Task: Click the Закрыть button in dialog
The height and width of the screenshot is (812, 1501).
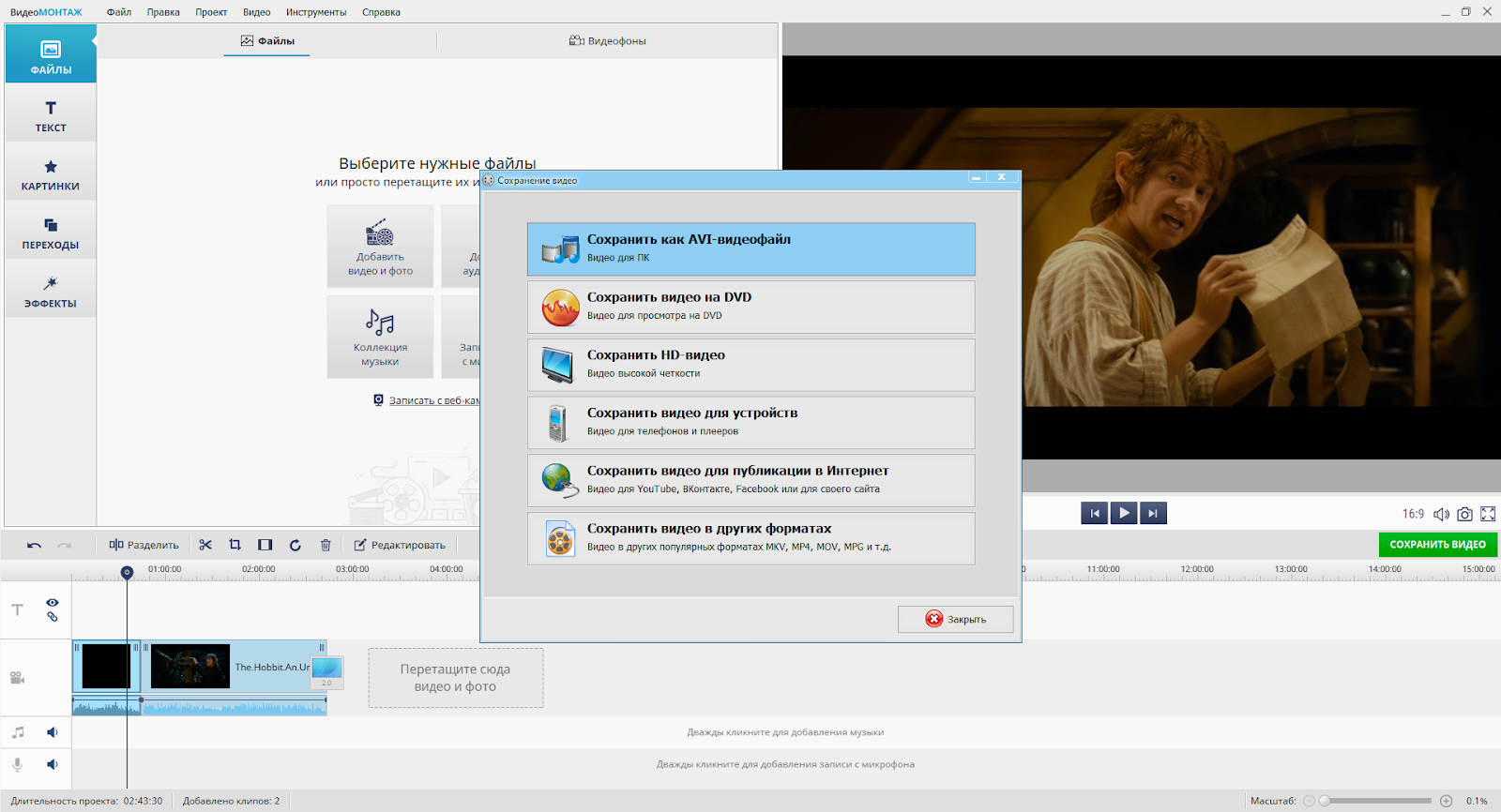Action: [955, 619]
